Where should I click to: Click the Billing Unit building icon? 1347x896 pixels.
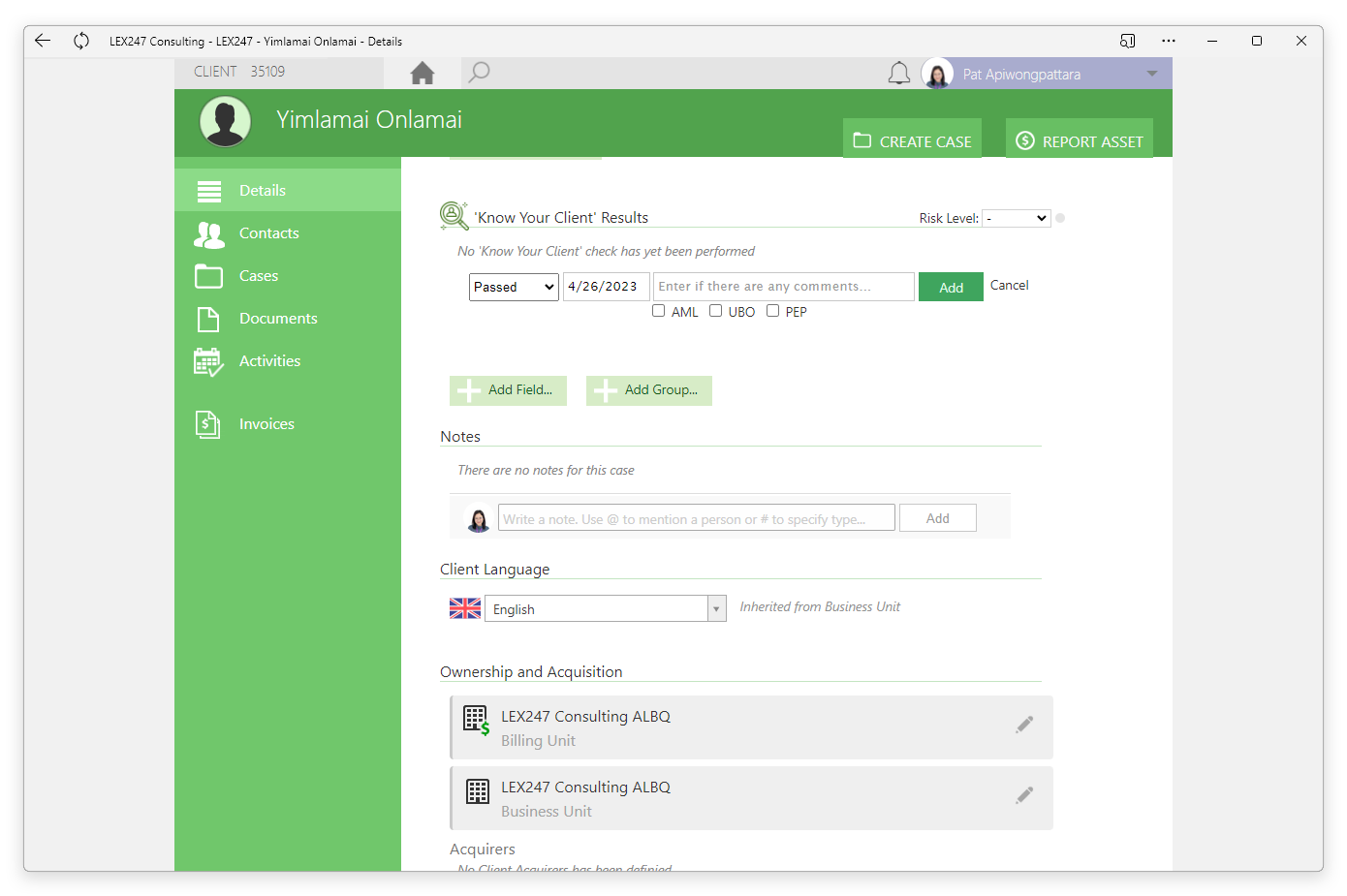(477, 721)
